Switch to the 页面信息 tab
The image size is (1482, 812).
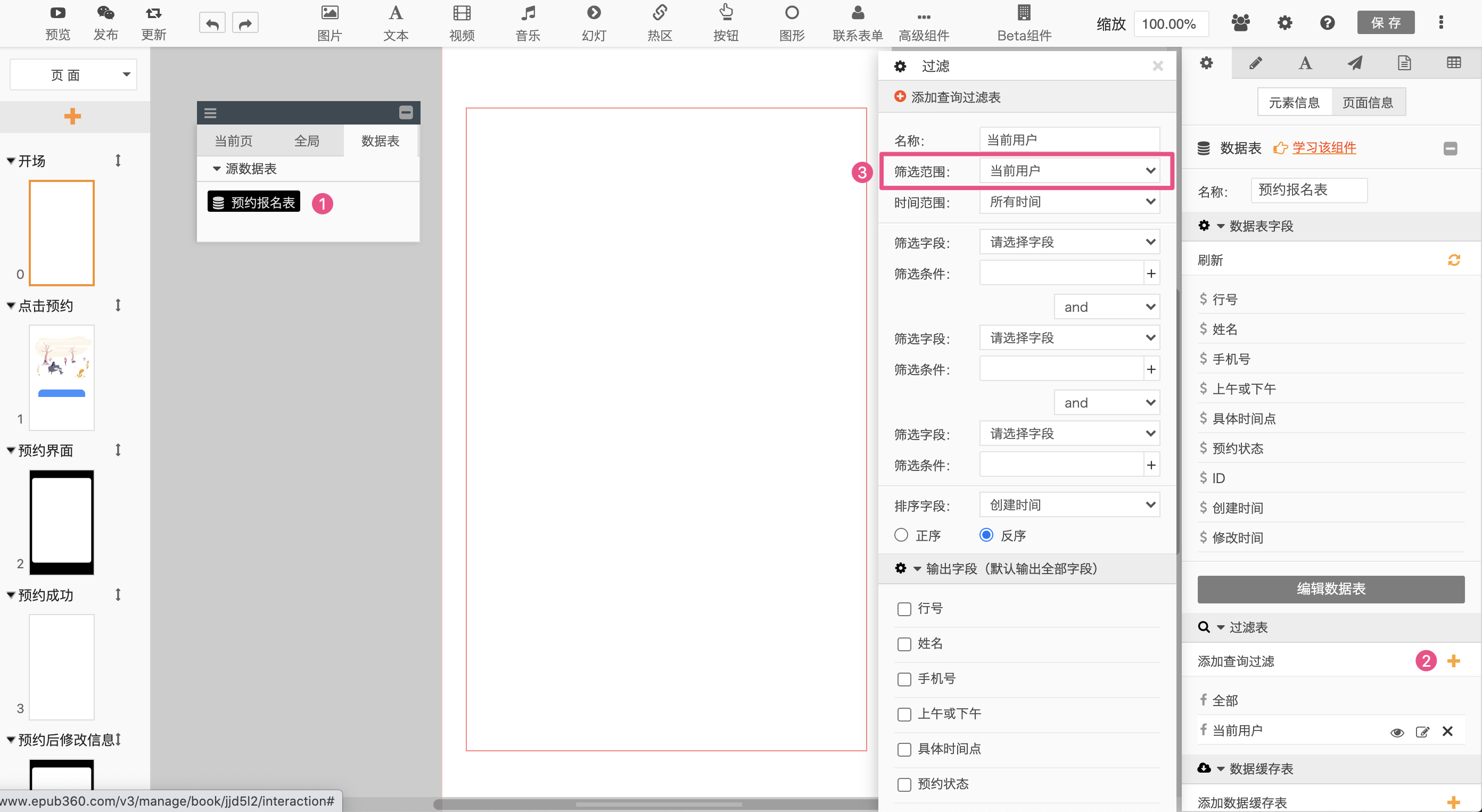coord(1368,102)
